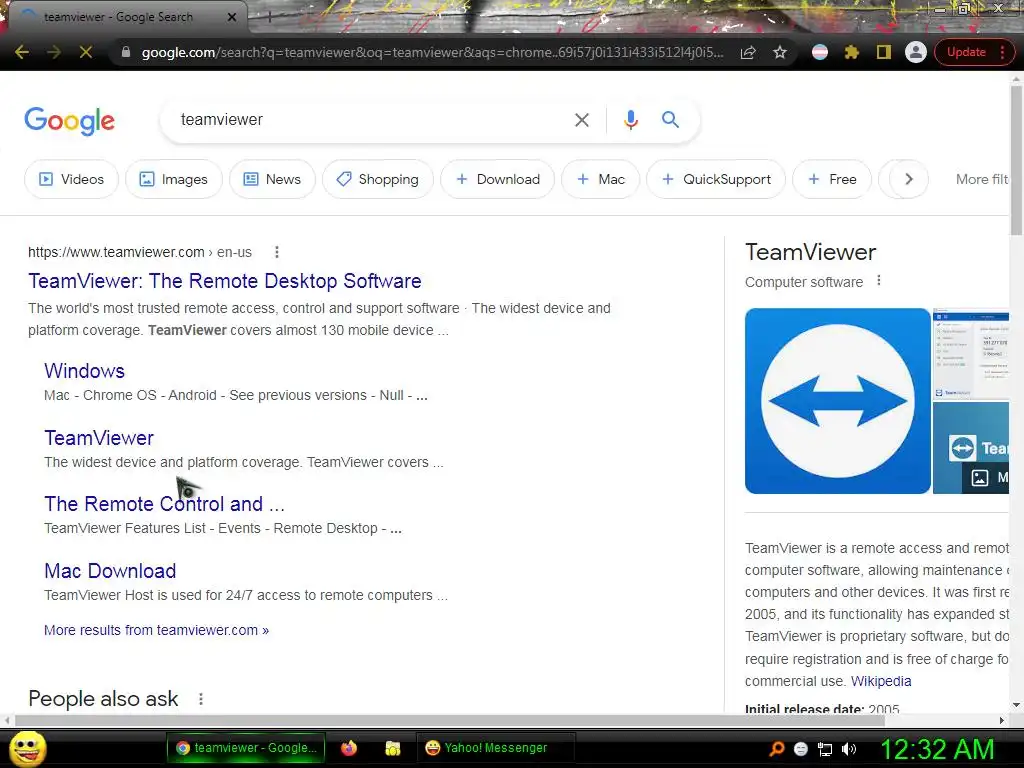Open TeamViewer: The Remote Desktop Software result
This screenshot has height=768, width=1024.
[225, 281]
